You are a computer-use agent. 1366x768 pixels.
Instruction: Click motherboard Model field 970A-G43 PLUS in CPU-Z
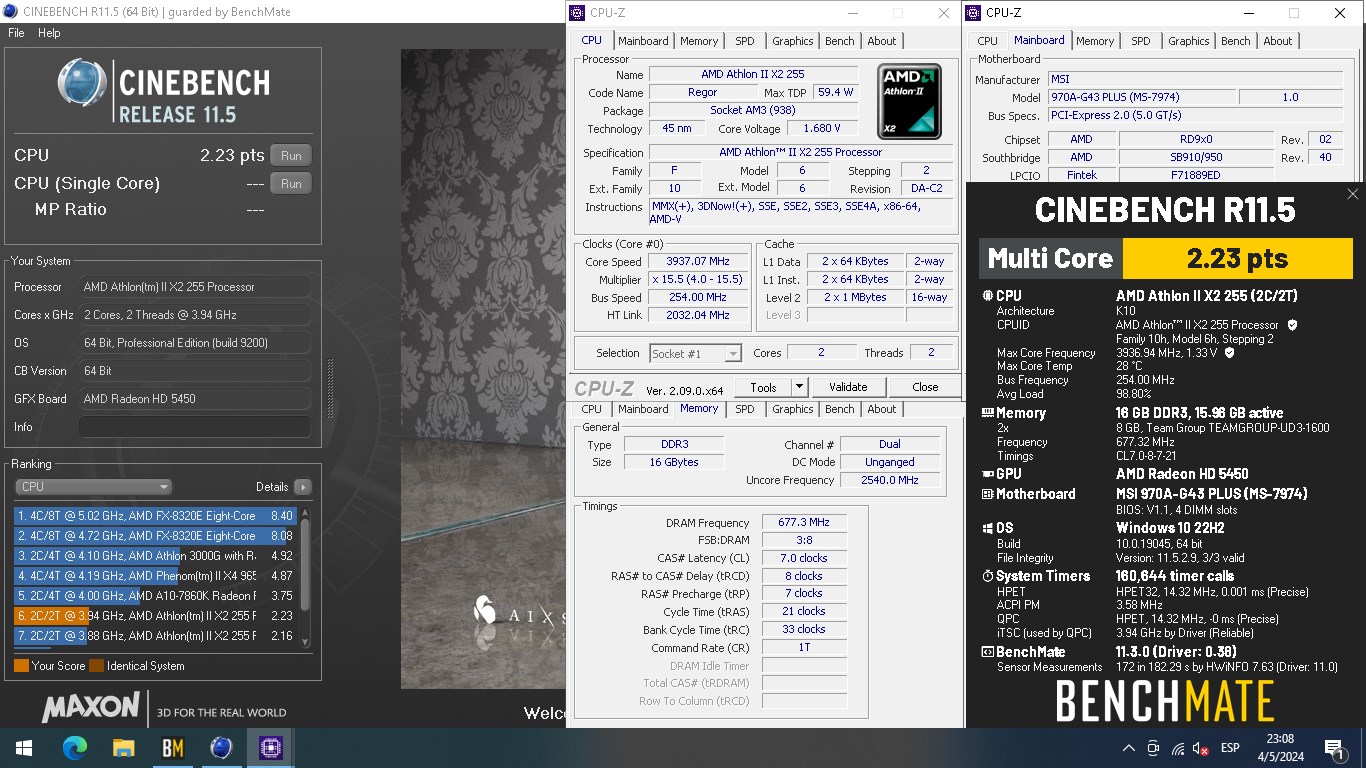click(1141, 98)
